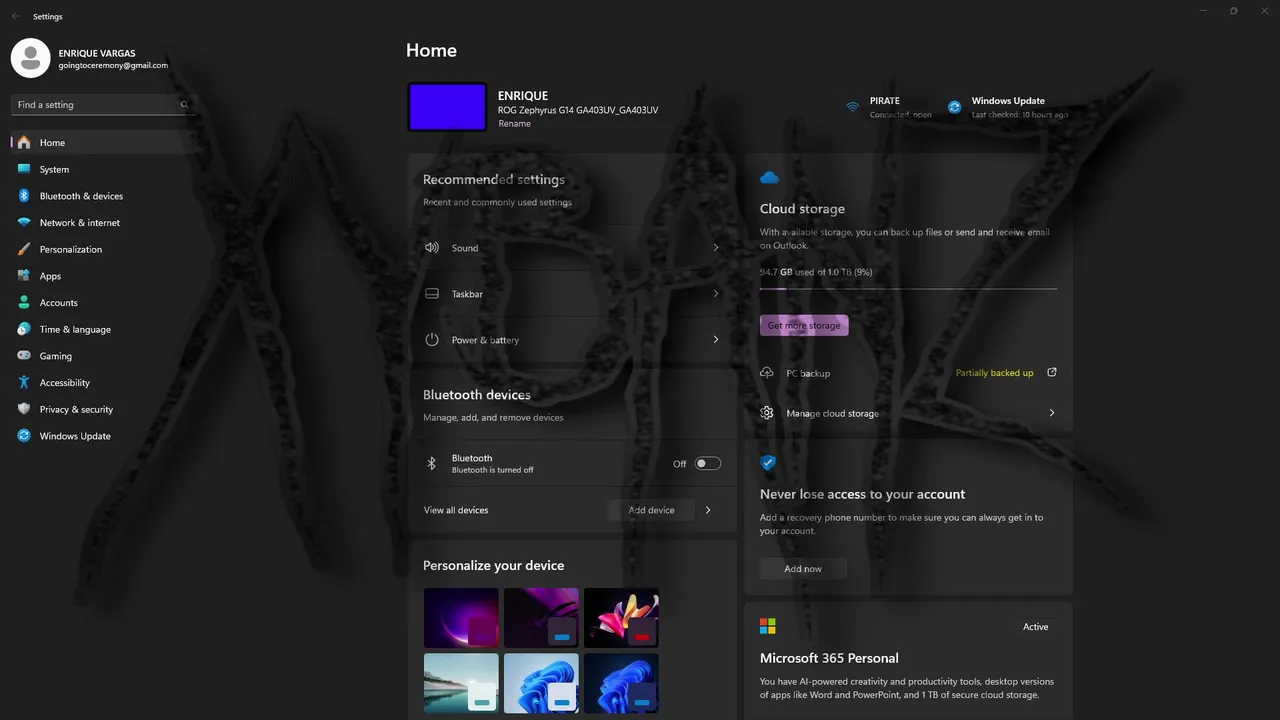1280x720 pixels.
Task: Click View all devices link
Action: tap(456, 510)
